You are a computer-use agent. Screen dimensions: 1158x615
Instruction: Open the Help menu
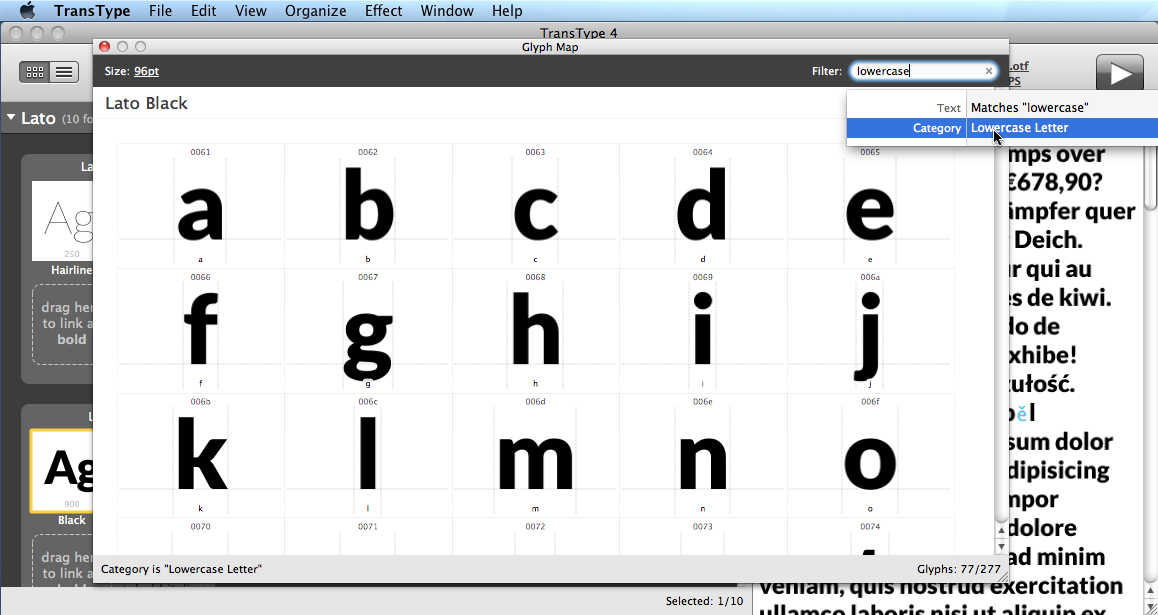(x=507, y=10)
